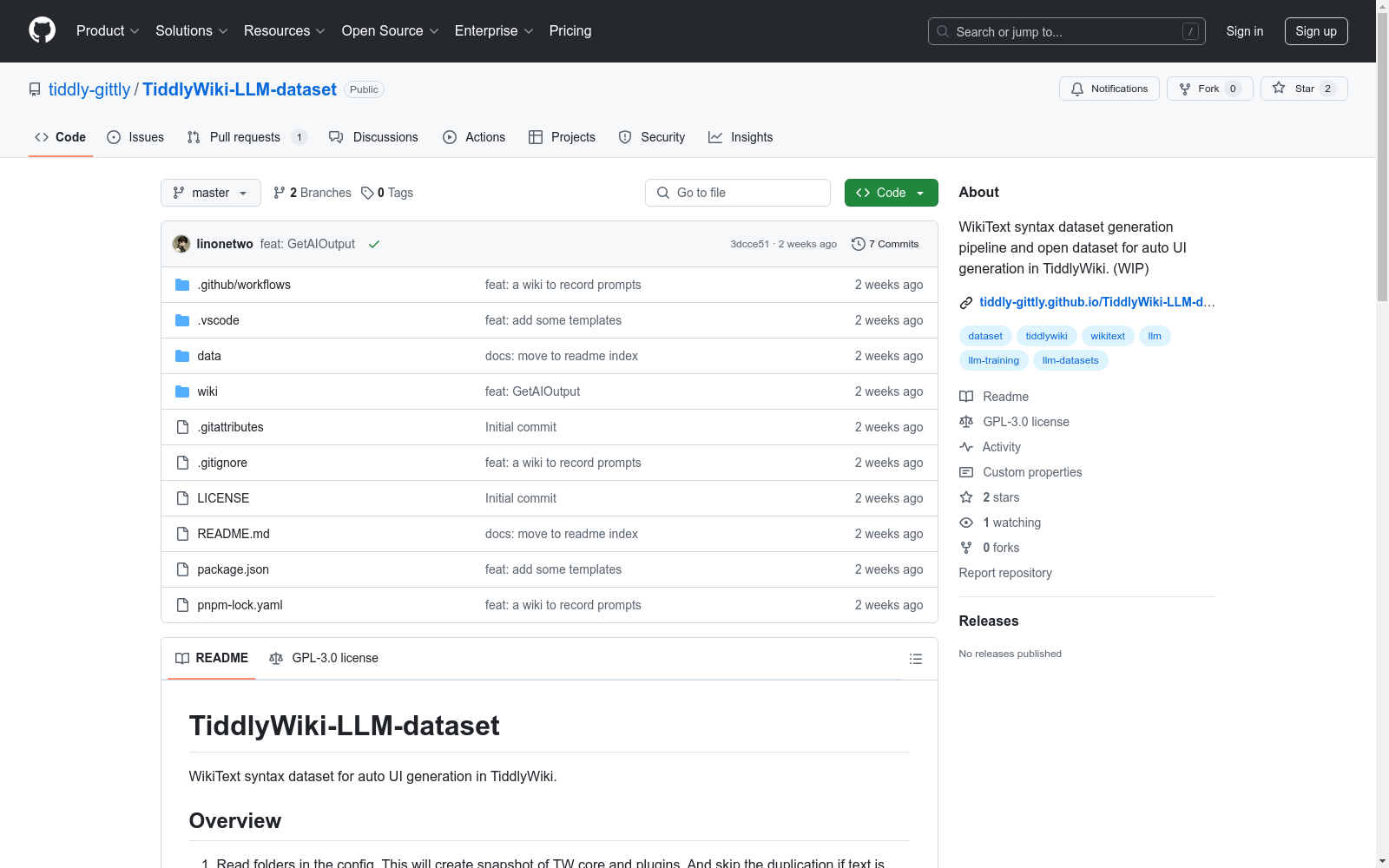View the 7 Commits history
The height and width of the screenshot is (868, 1389).
point(885,244)
